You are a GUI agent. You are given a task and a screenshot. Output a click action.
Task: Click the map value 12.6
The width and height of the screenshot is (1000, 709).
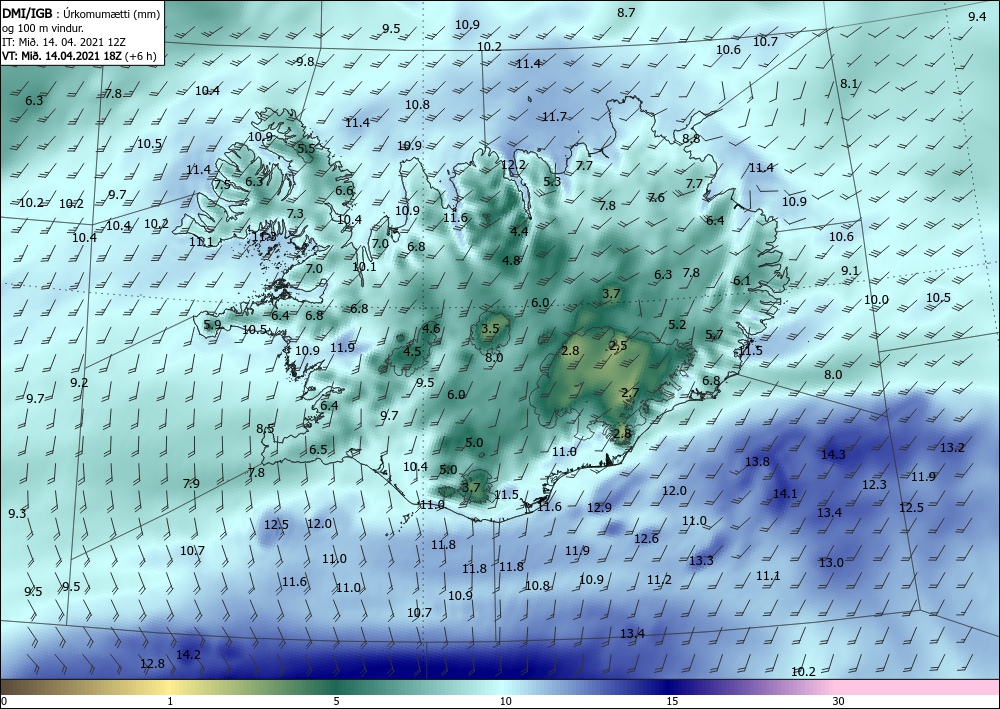click(646, 539)
